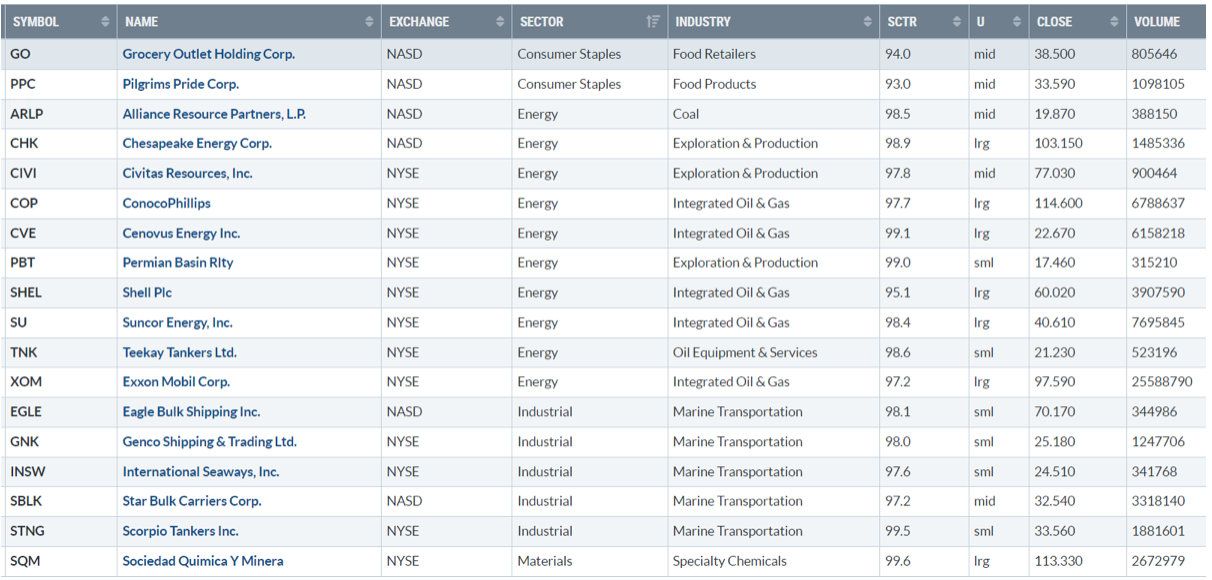The width and height of the screenshot is (1212, 580).
Task: Open the Grocery Outlet Holding Corp. link
Action: coord(208,54)
